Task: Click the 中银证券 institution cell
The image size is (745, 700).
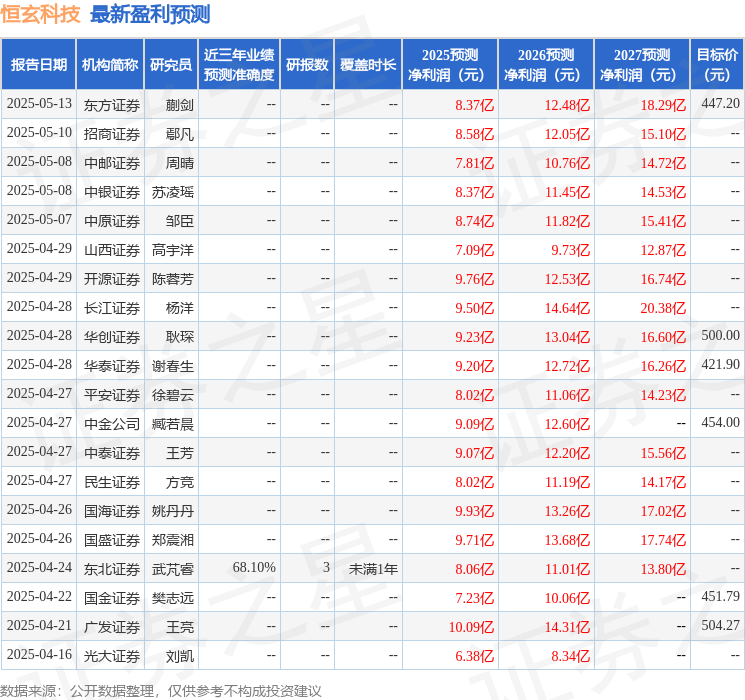Action: tap(112, 192)
